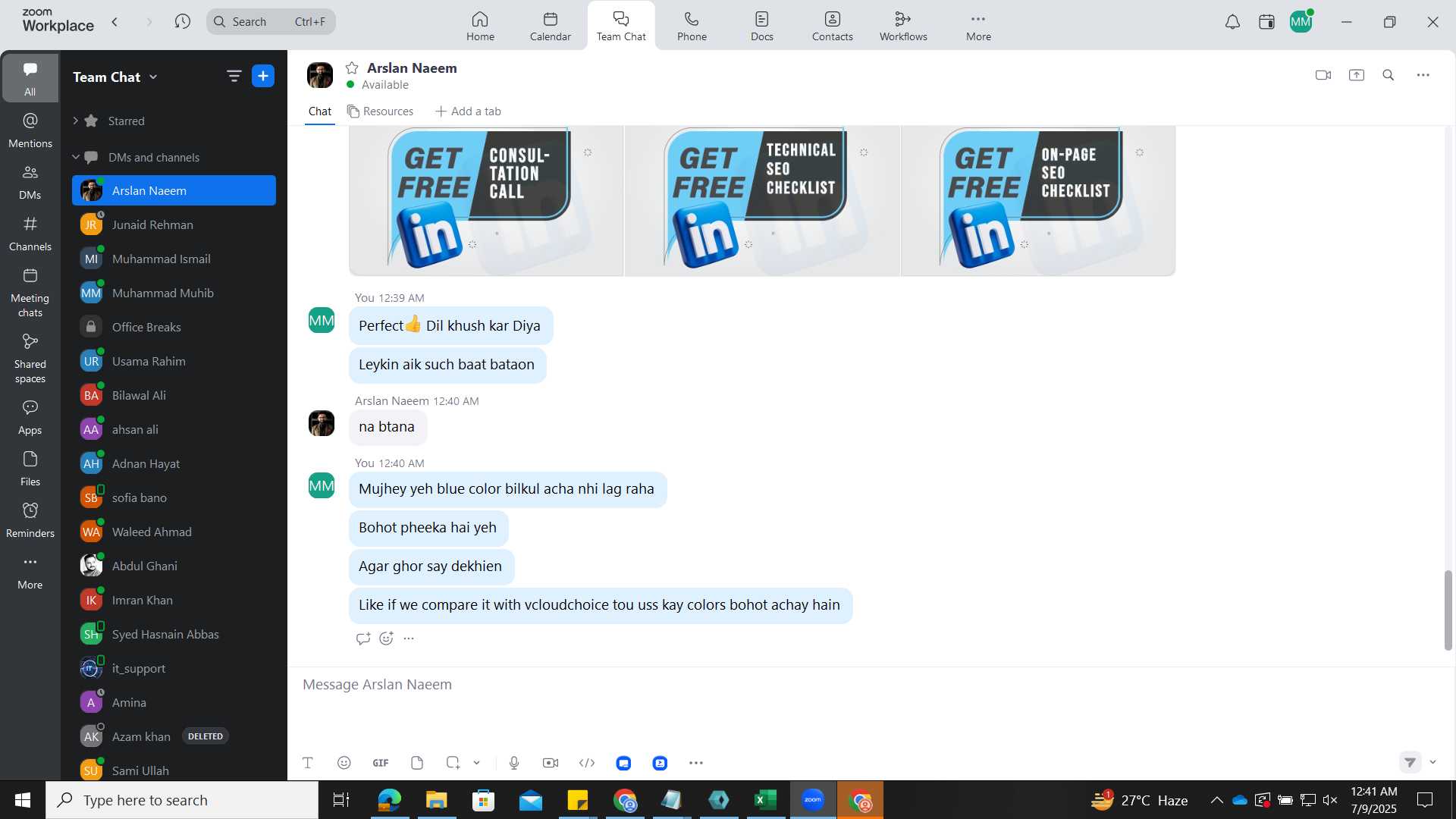The height and width of the screenshot is (819, 1456).
Task: Open GIF picker in message toolbar
Action: point(381,763)
